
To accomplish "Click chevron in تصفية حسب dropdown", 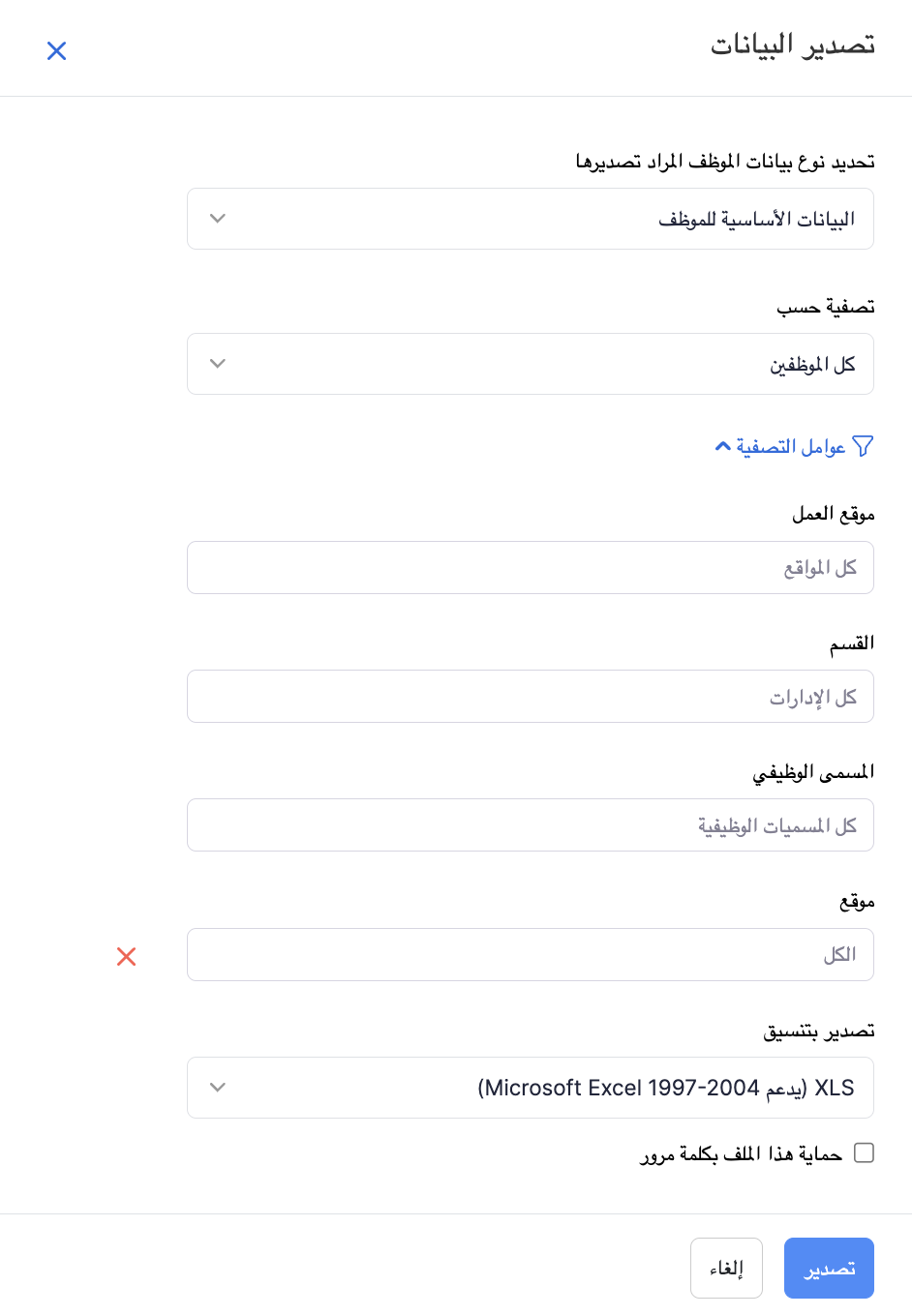I will tap(218, 364).
